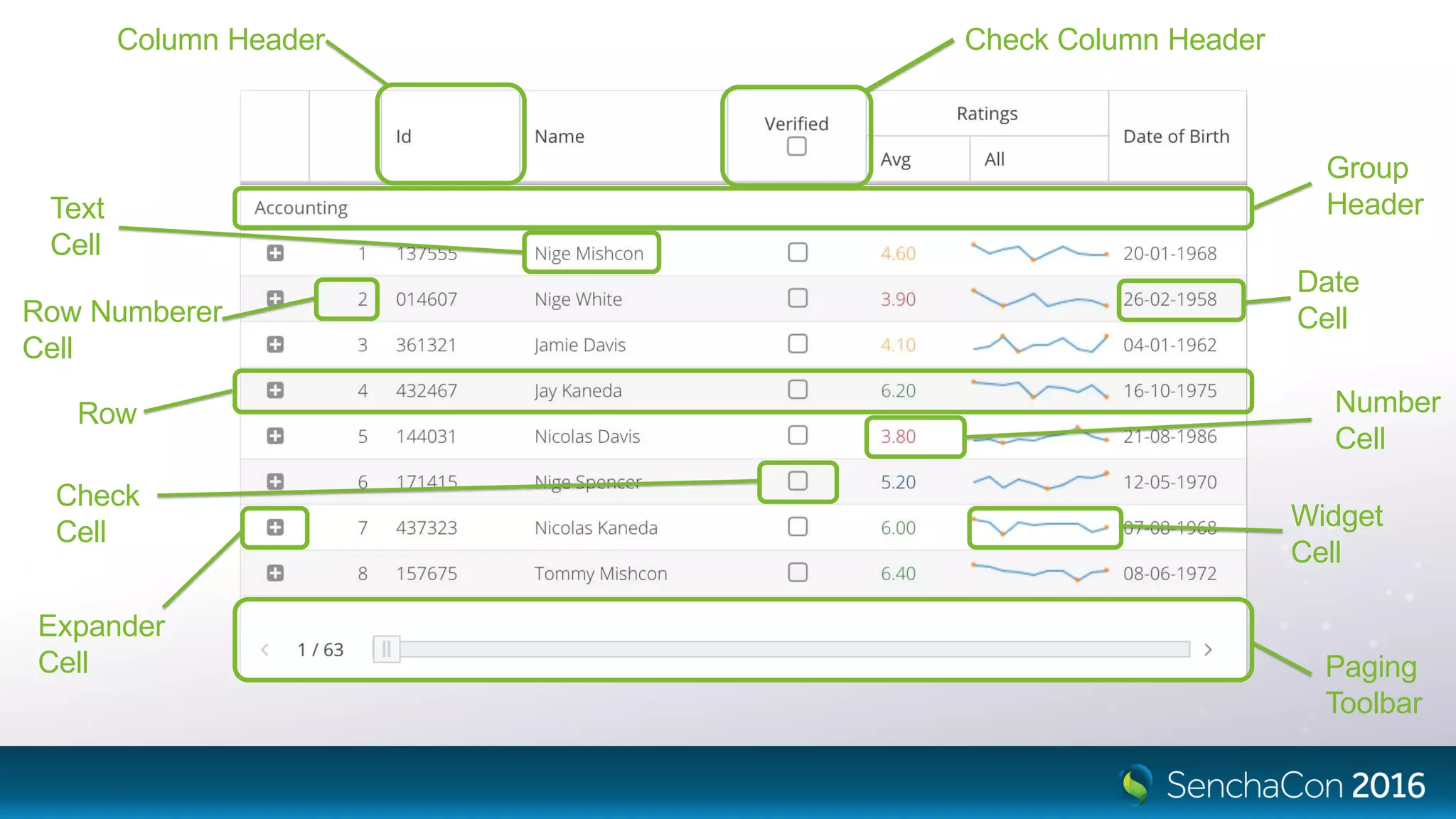Click the 1 / 63 page indicator
1456x819 pixels.
tap(321, 650)
